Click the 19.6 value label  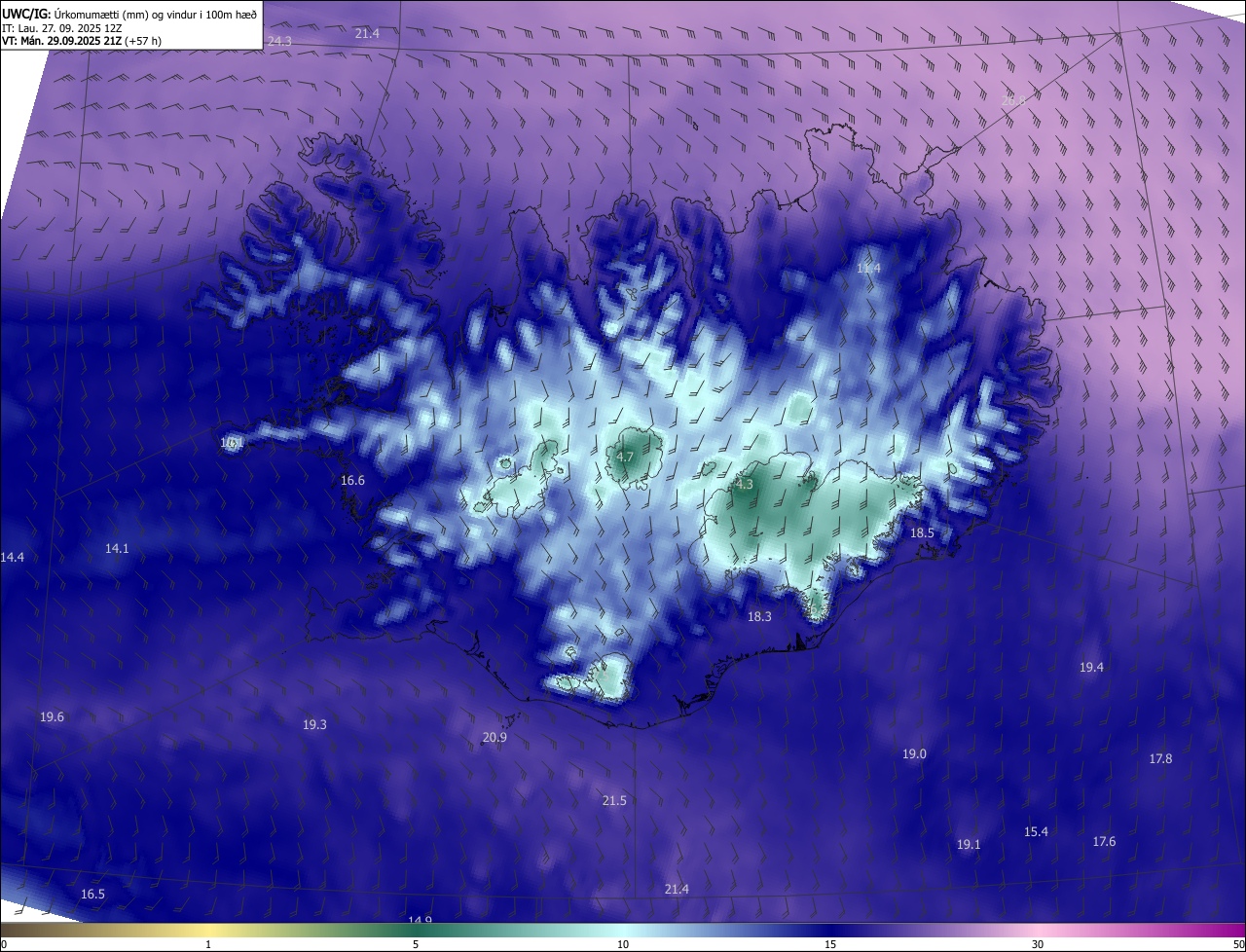click(52, 717)
